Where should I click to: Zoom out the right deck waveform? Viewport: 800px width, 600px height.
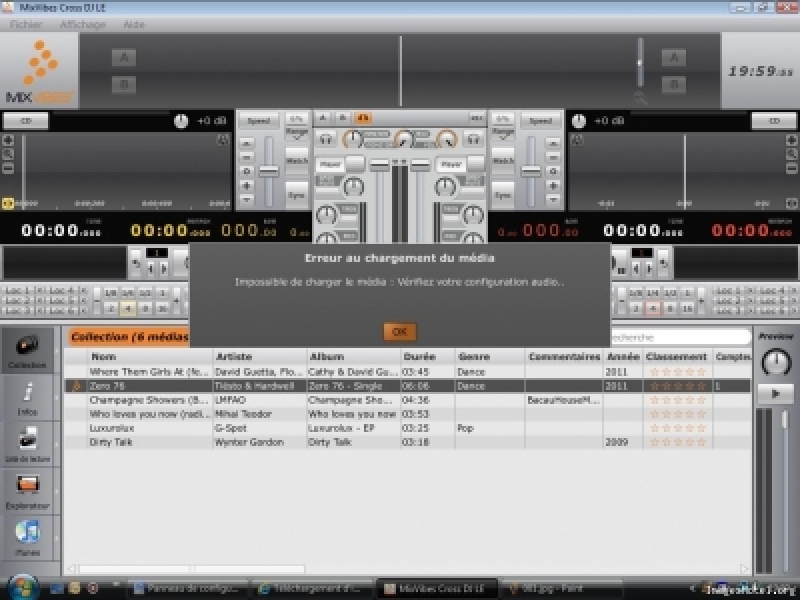click(x=792, y=167)
